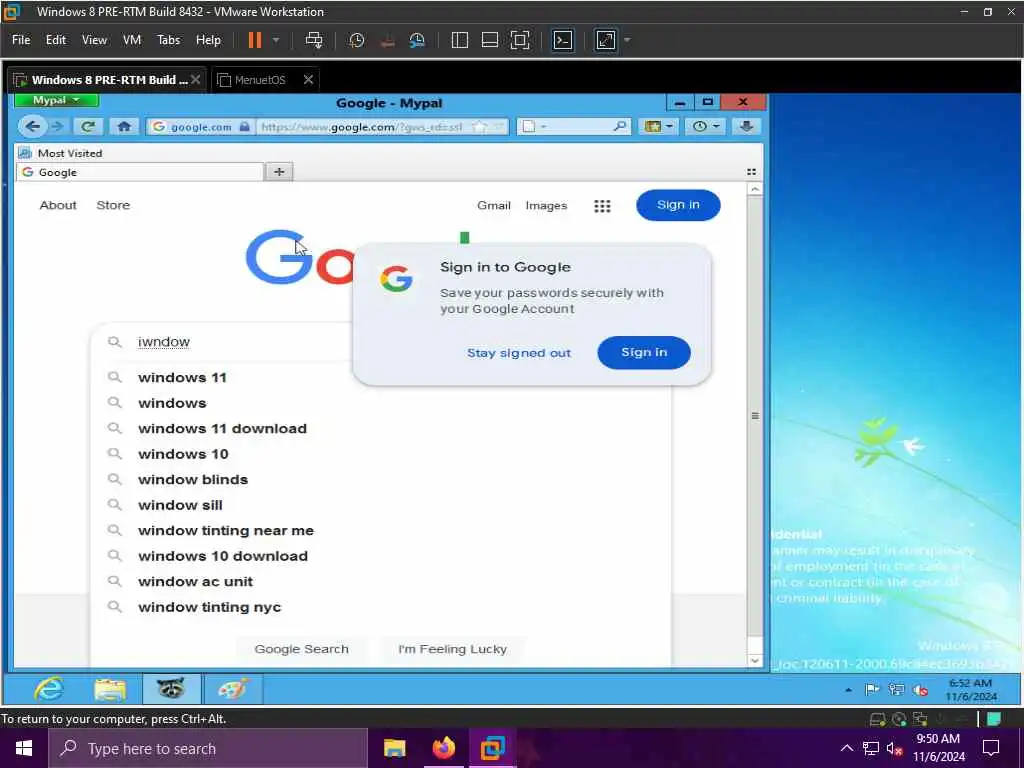Open Paint from the guest taskbar
The height and width of the screenshot is (768, 1024).
point(233,689)
